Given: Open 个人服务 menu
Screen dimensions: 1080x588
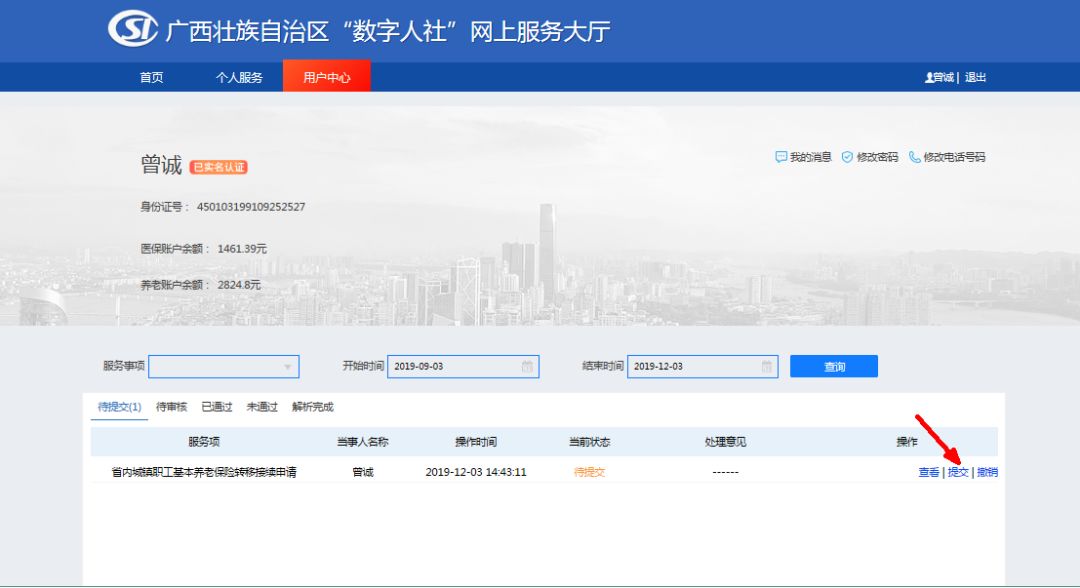Looking at the screenshot, I should (x=239, y=77).
